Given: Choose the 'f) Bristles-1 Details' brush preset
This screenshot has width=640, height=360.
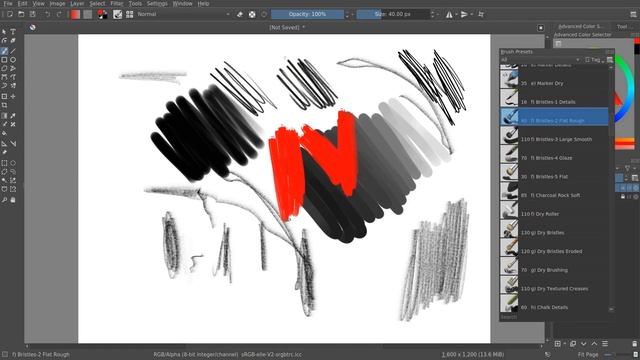Looking at the screenshot, I should pyautogui.click(x=554, y=98).
